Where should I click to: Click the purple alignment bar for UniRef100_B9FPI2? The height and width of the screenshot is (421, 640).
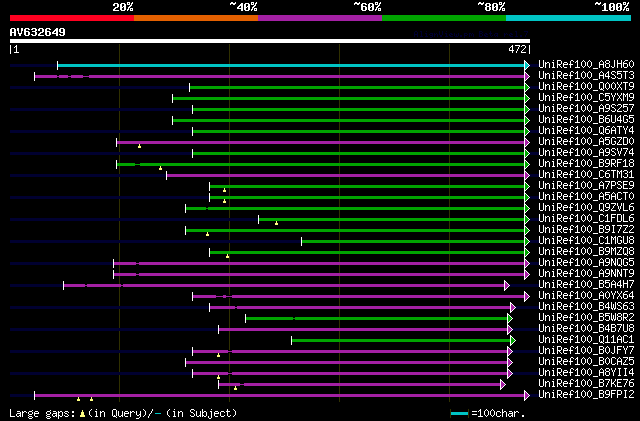pos(280,395)
